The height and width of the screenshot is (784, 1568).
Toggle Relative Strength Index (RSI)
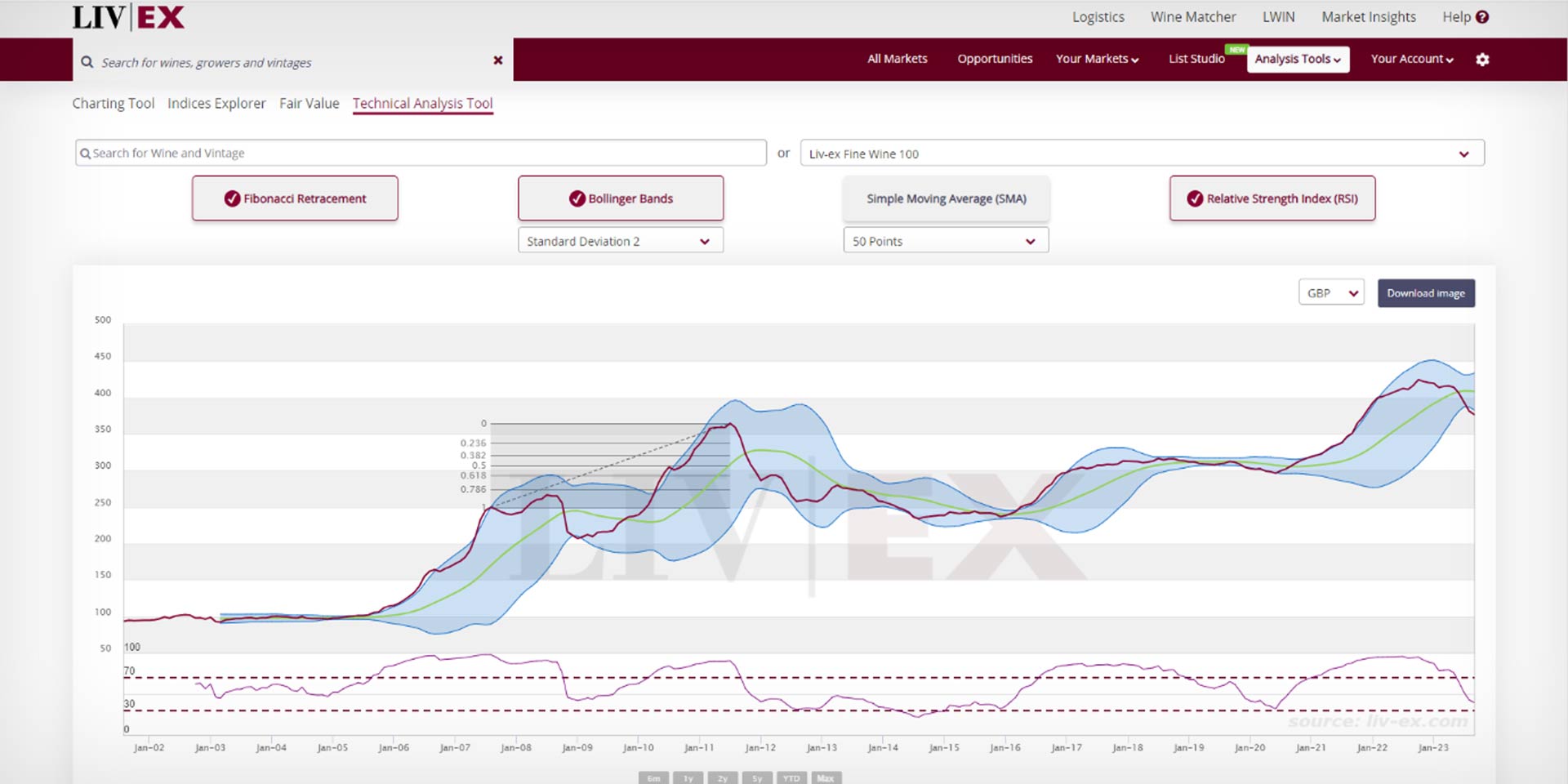(1272, 198)
